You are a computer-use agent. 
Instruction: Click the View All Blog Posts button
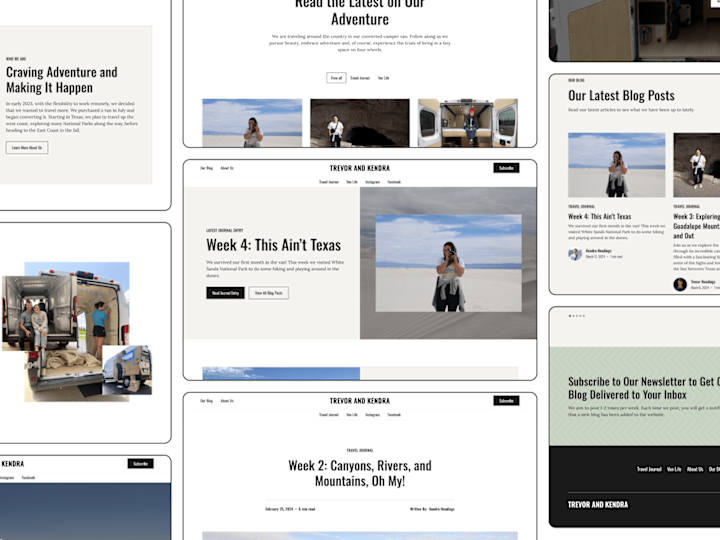click(269, 293)
